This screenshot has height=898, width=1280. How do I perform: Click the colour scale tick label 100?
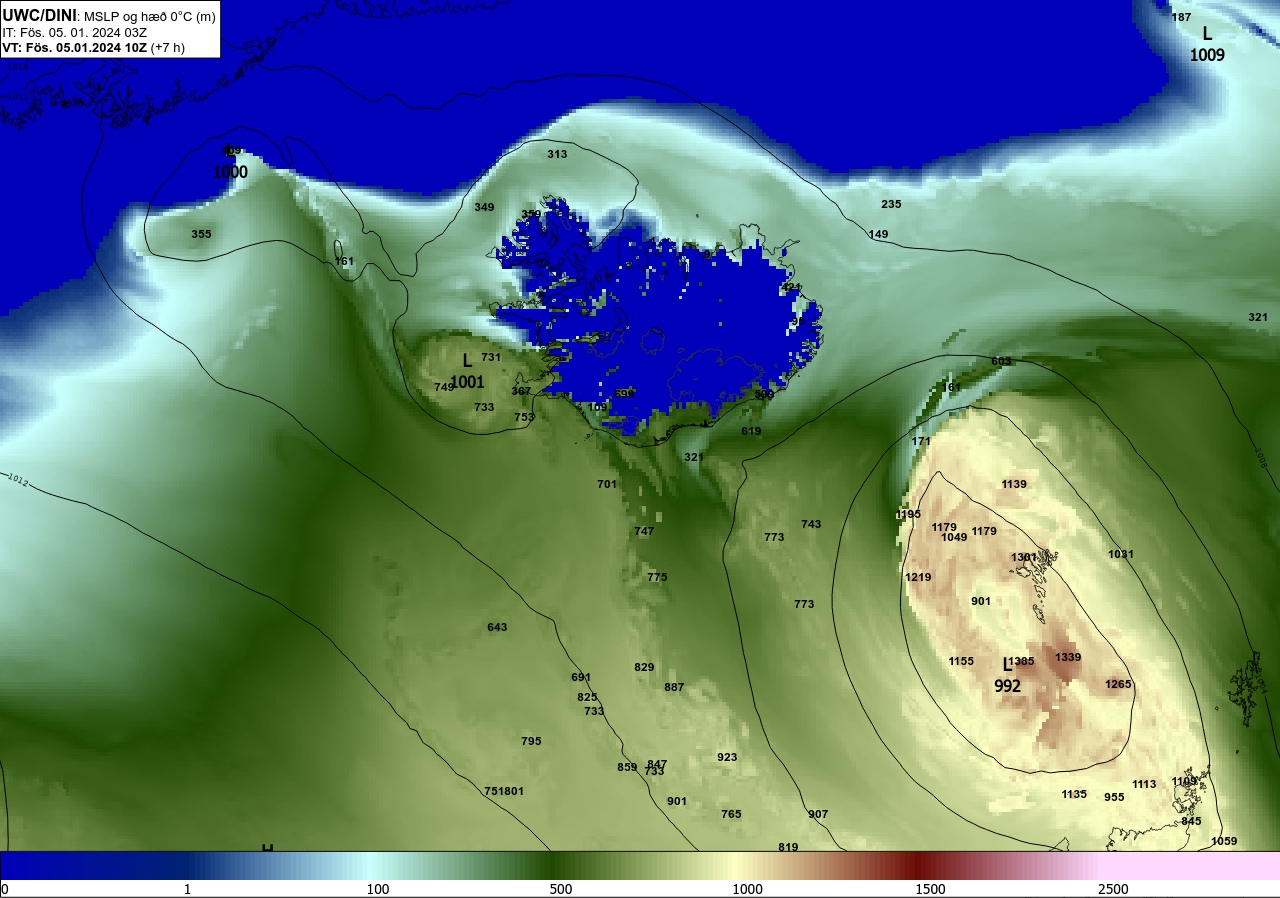[377, 889]
